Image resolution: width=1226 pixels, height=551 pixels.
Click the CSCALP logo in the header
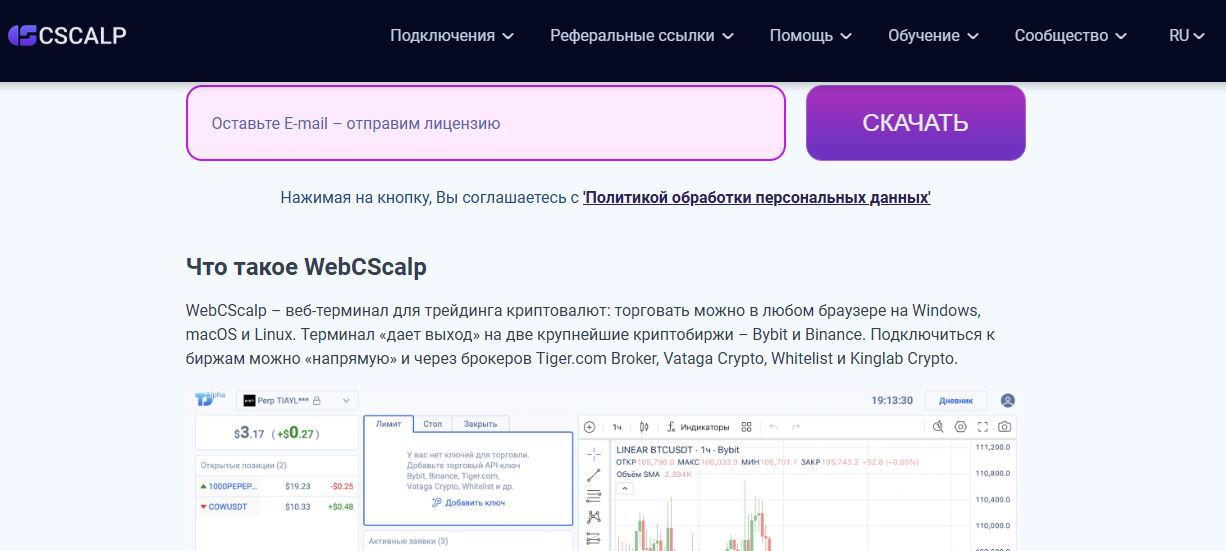(66, 36)
